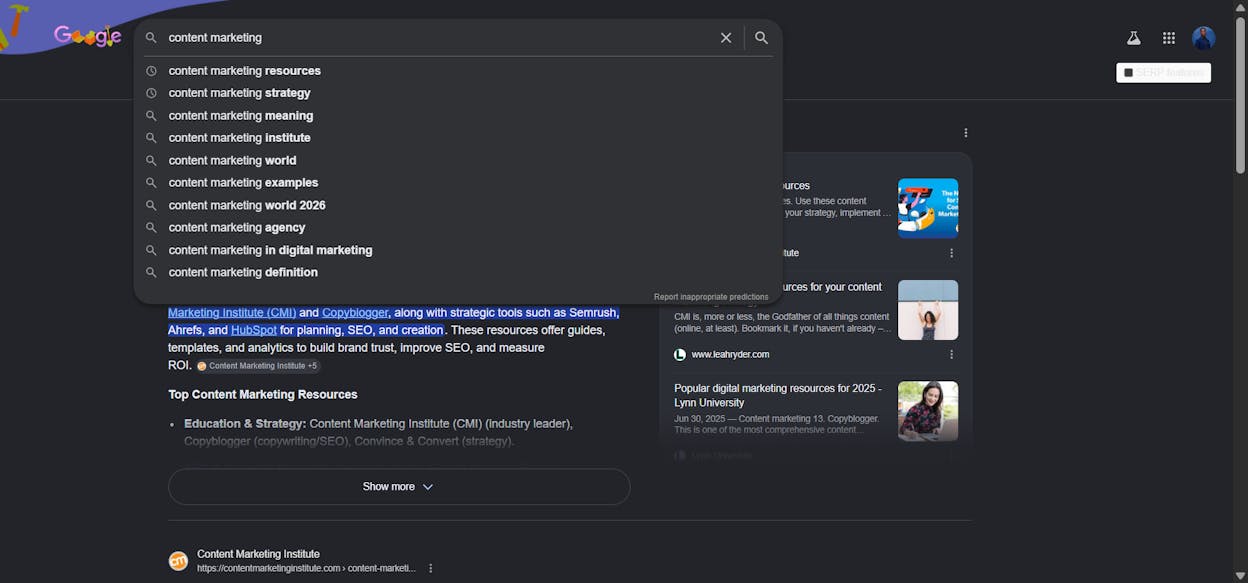The width and height of the screenshot is (1248, 583).
Task: Click search icon beside 'content marketing examples'
Action: click(x=151, y=183)
